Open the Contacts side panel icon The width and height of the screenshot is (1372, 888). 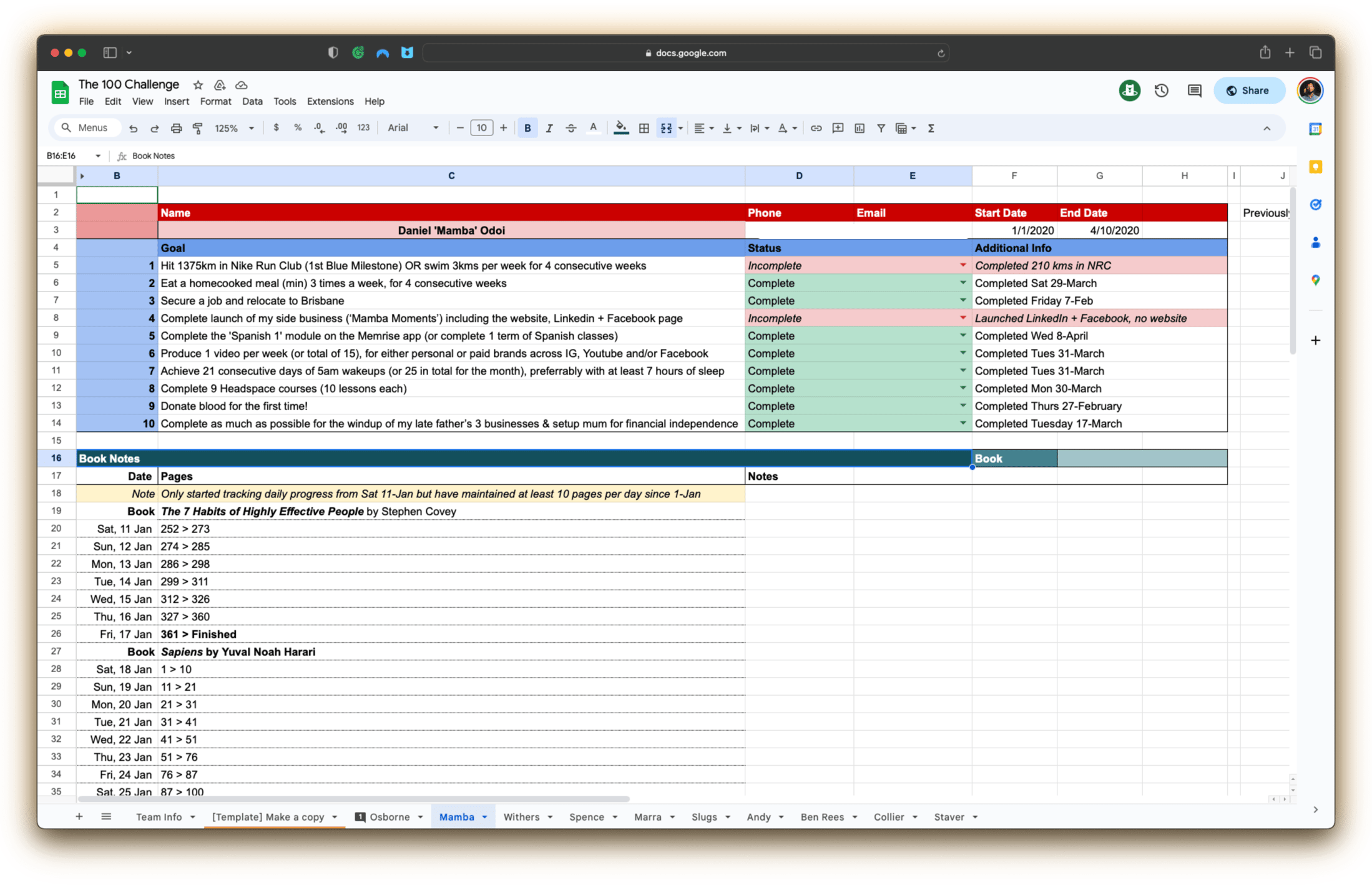pos(1315,242)
